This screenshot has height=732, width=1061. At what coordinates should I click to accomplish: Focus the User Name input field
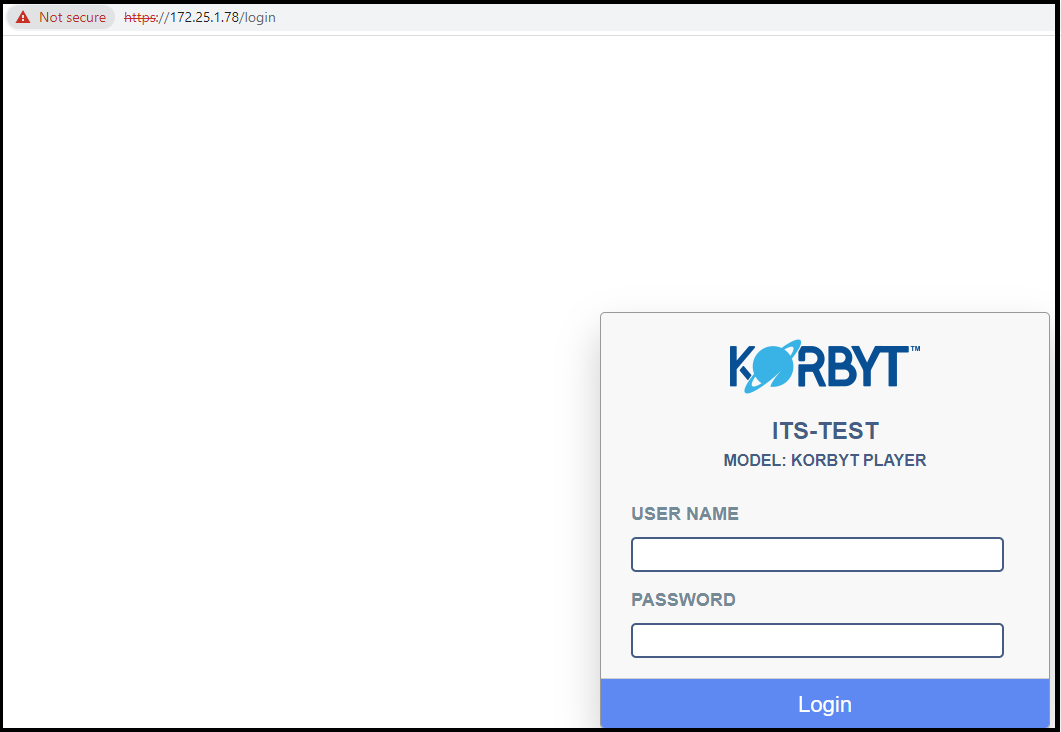(x=817, y=555)
